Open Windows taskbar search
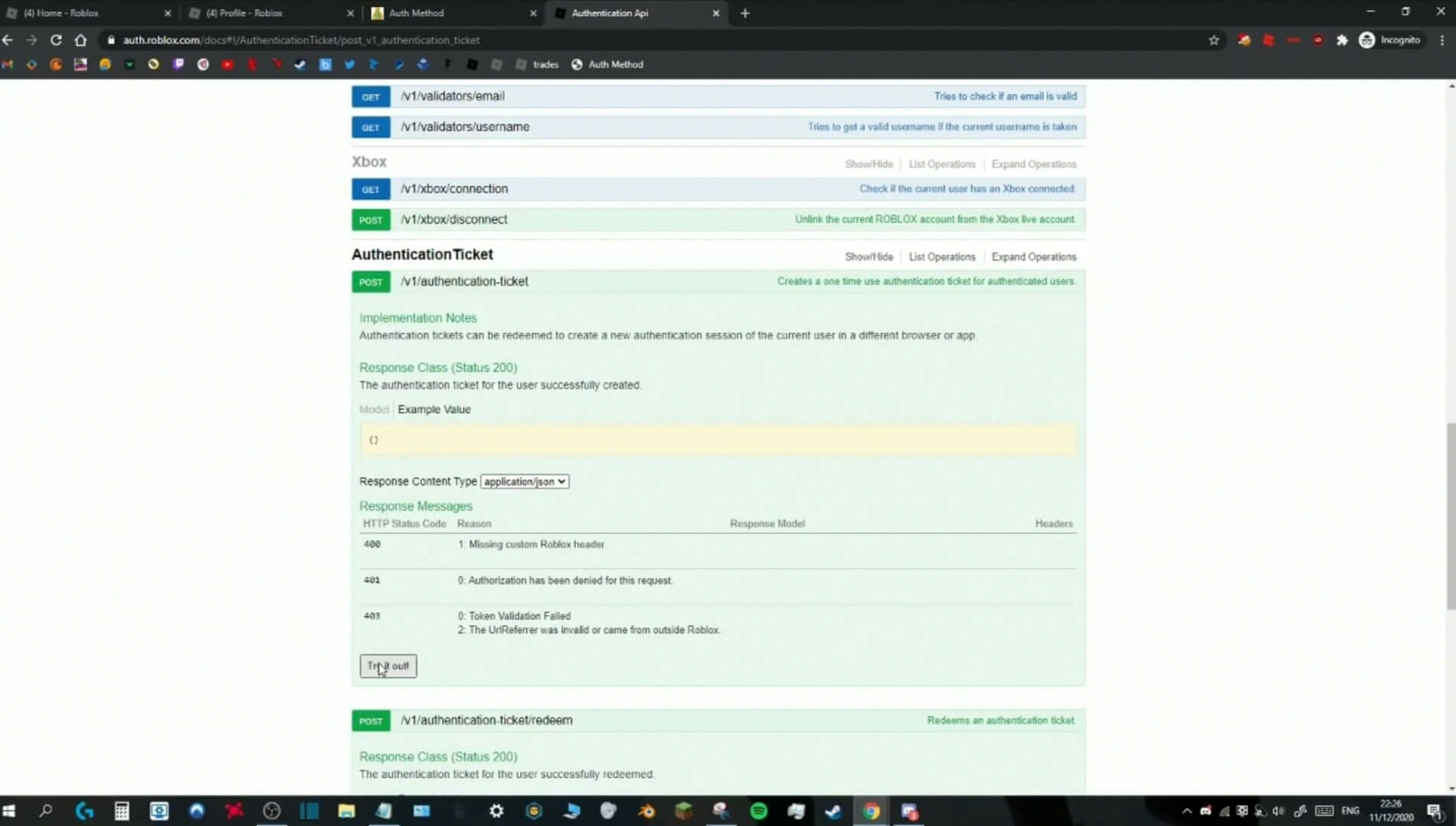1456x826 pixels. [x=46, y=811]
